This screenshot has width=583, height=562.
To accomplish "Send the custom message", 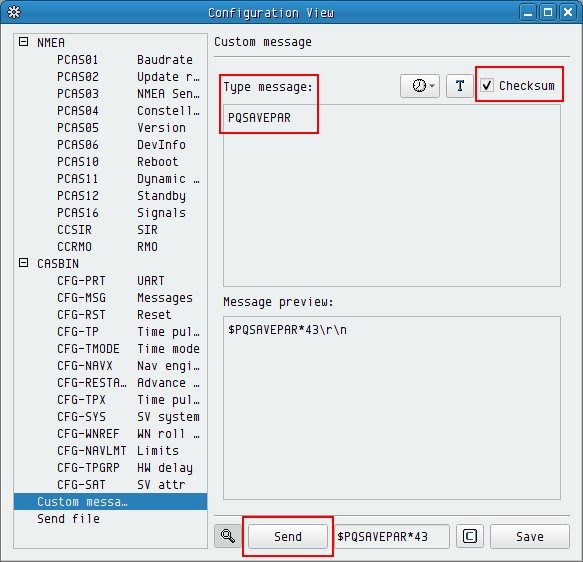I will 288,536.
